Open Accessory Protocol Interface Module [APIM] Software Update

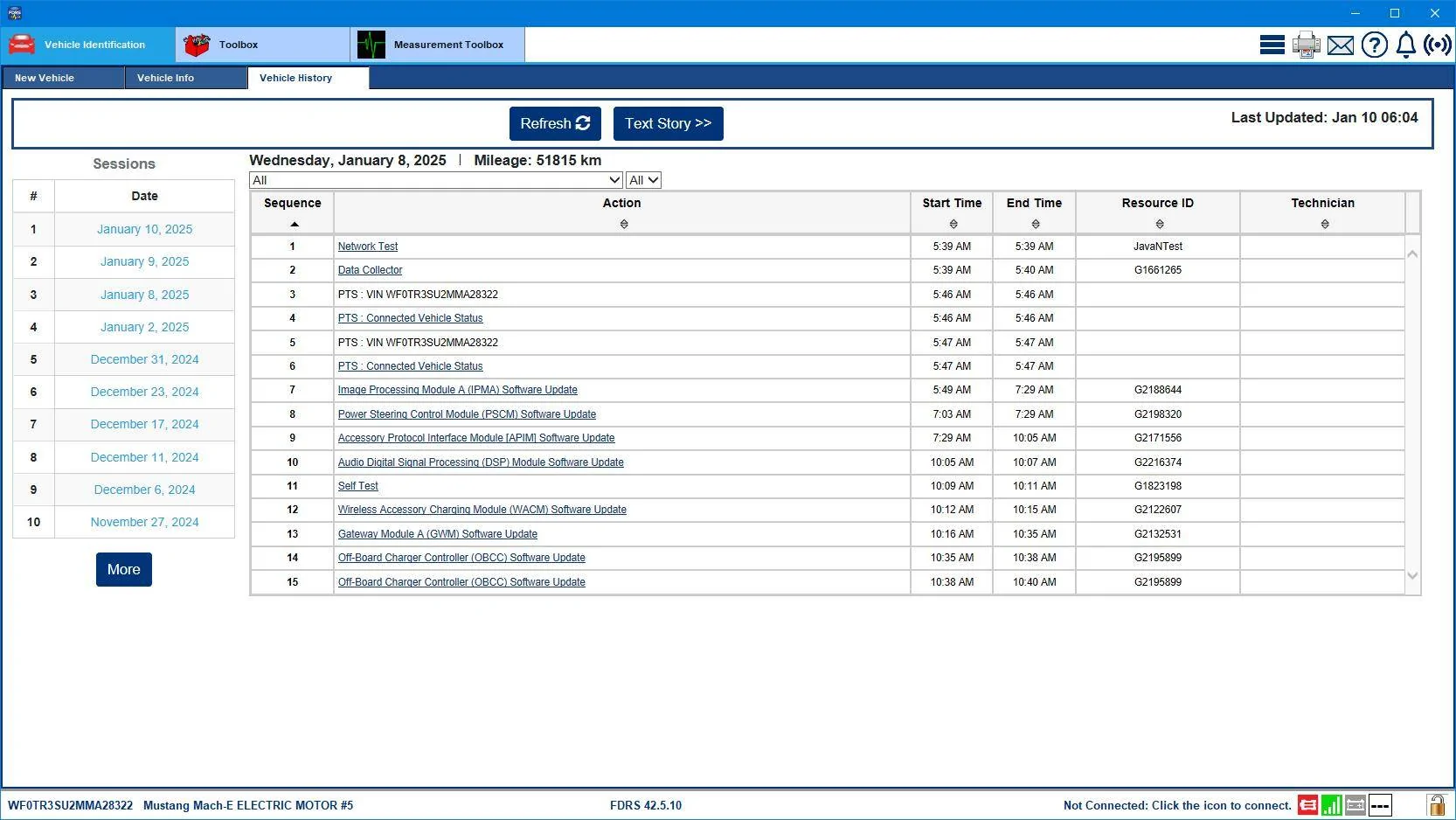pyautogui.click(x=476, y=438)
